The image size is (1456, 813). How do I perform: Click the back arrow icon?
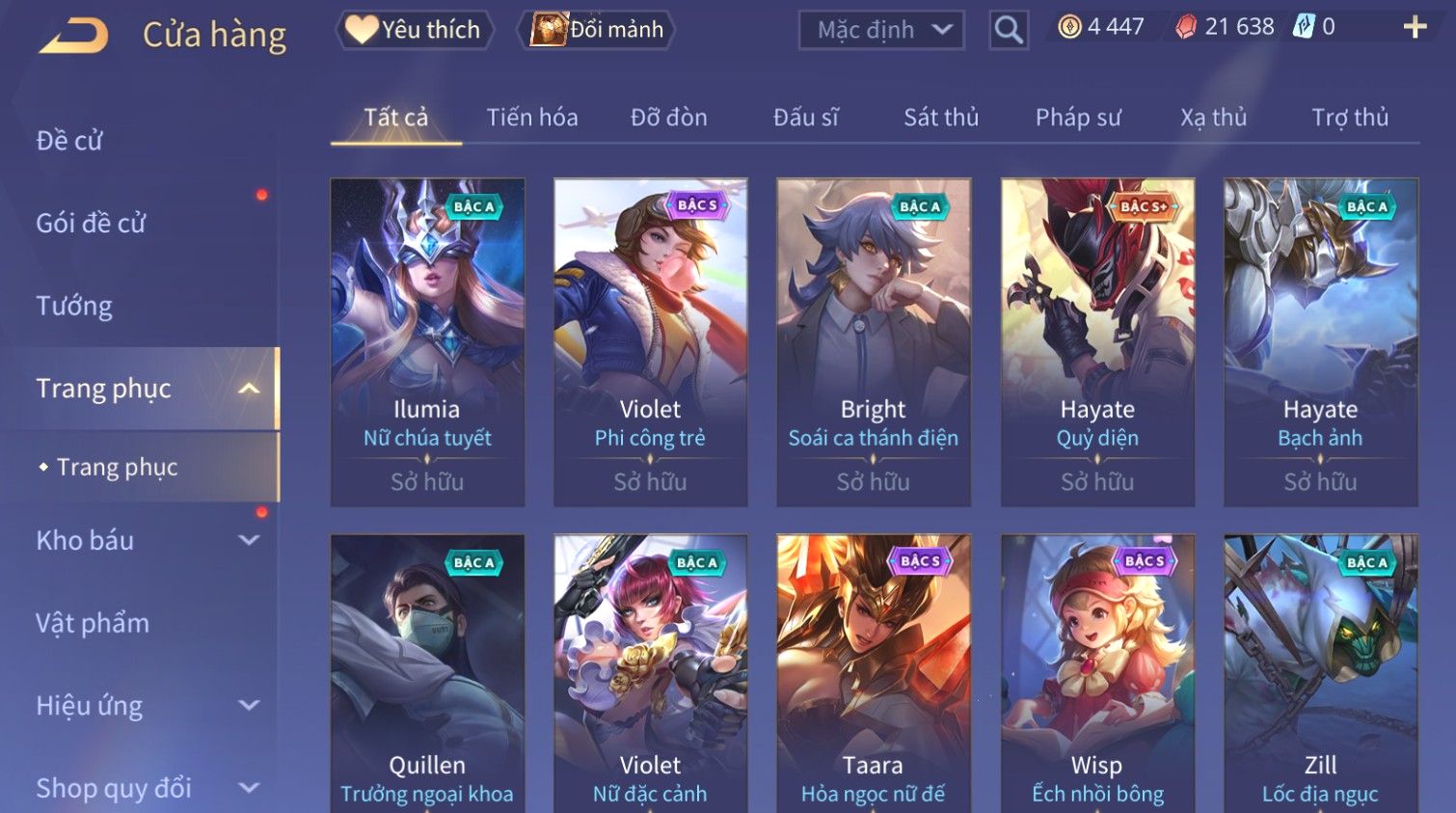tap(73, 36)
